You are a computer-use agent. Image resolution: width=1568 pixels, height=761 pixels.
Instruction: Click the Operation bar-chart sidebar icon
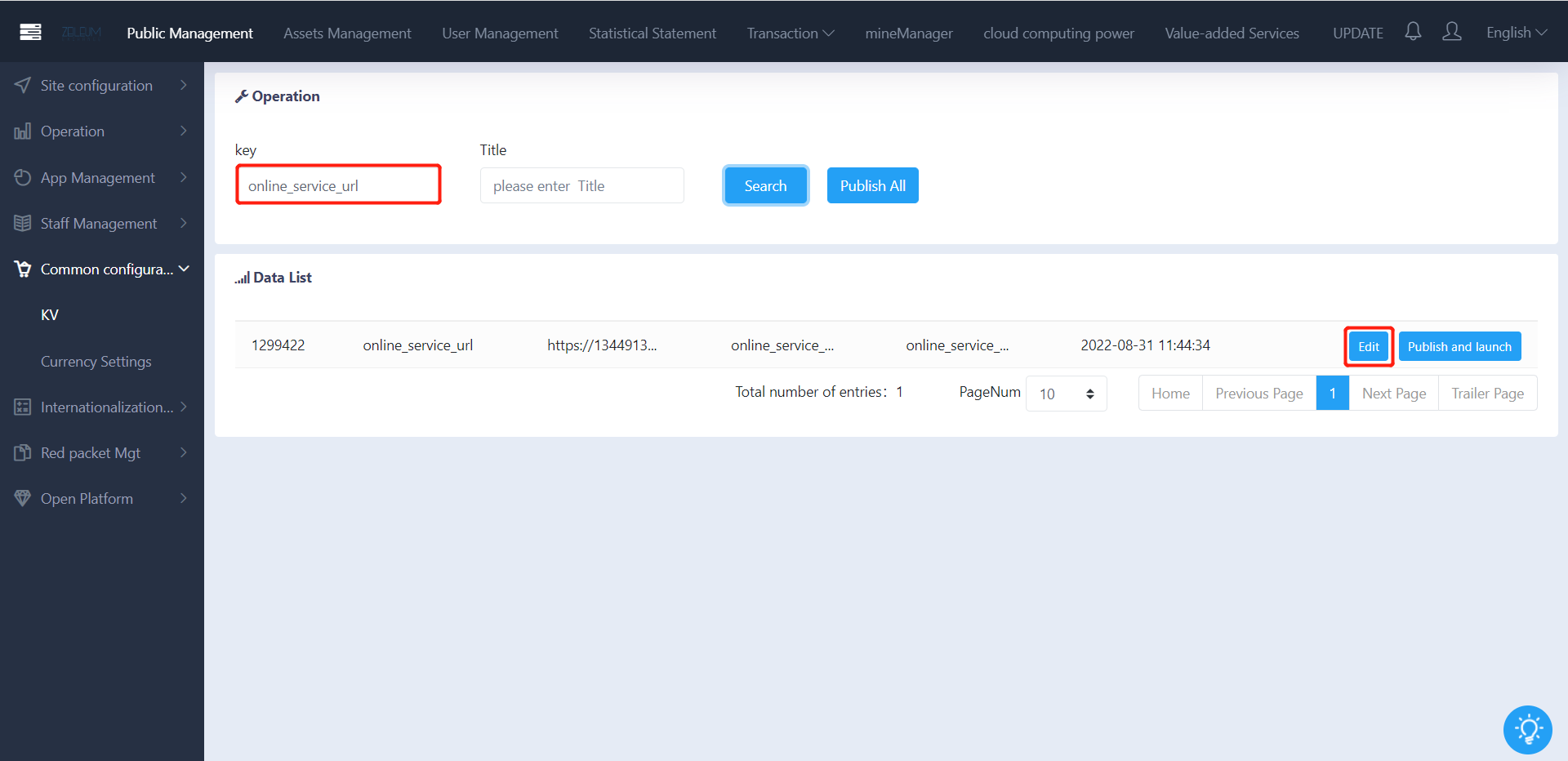pos(23,131)
